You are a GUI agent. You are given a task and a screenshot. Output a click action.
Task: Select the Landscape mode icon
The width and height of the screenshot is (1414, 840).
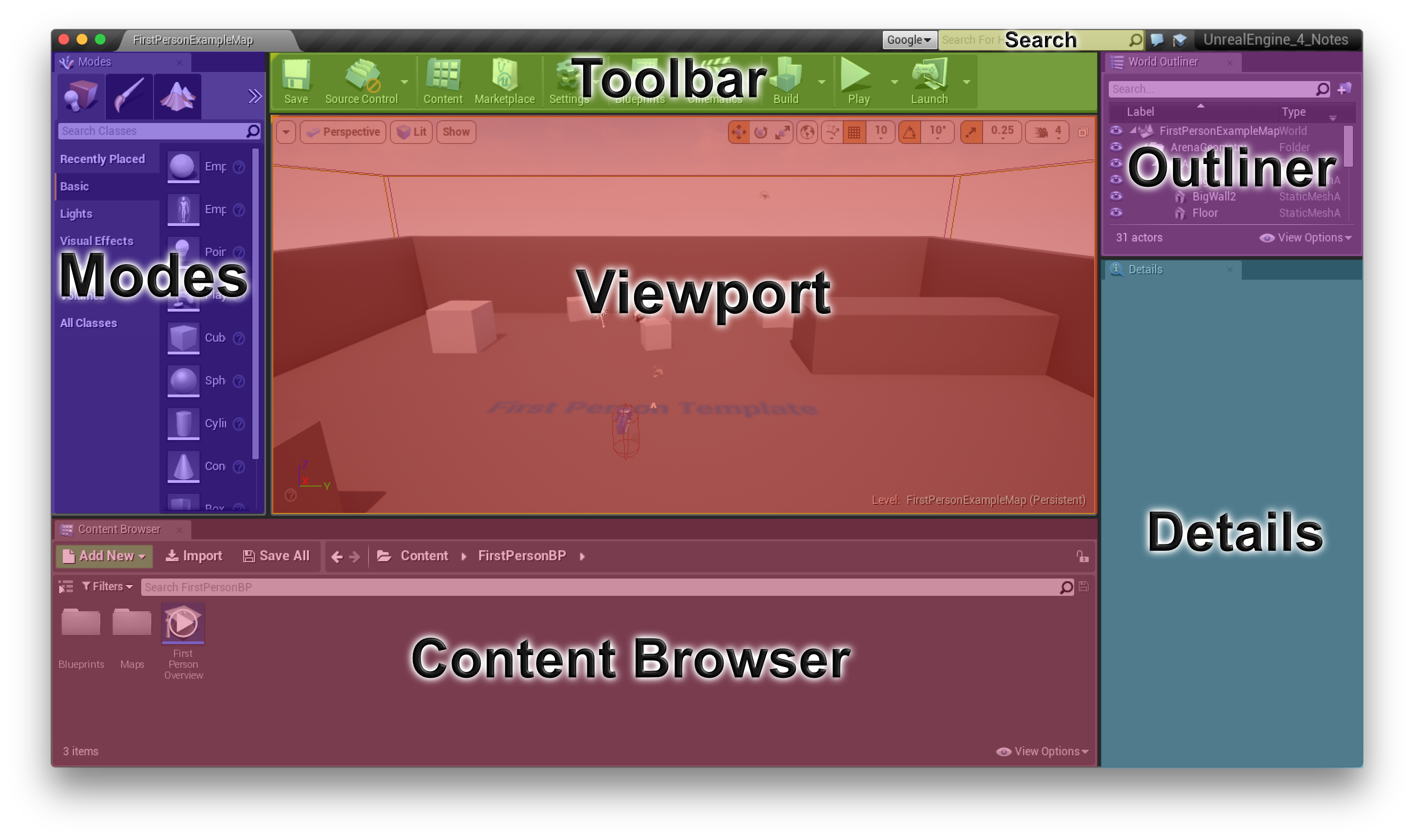click(177, 96)
